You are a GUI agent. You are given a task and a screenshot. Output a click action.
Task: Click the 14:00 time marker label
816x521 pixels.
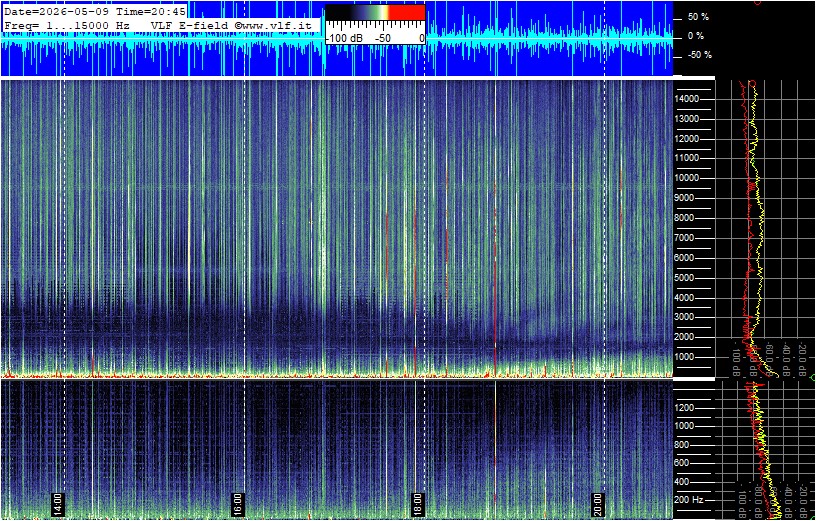pyautogui.click(x=57, y=504)
